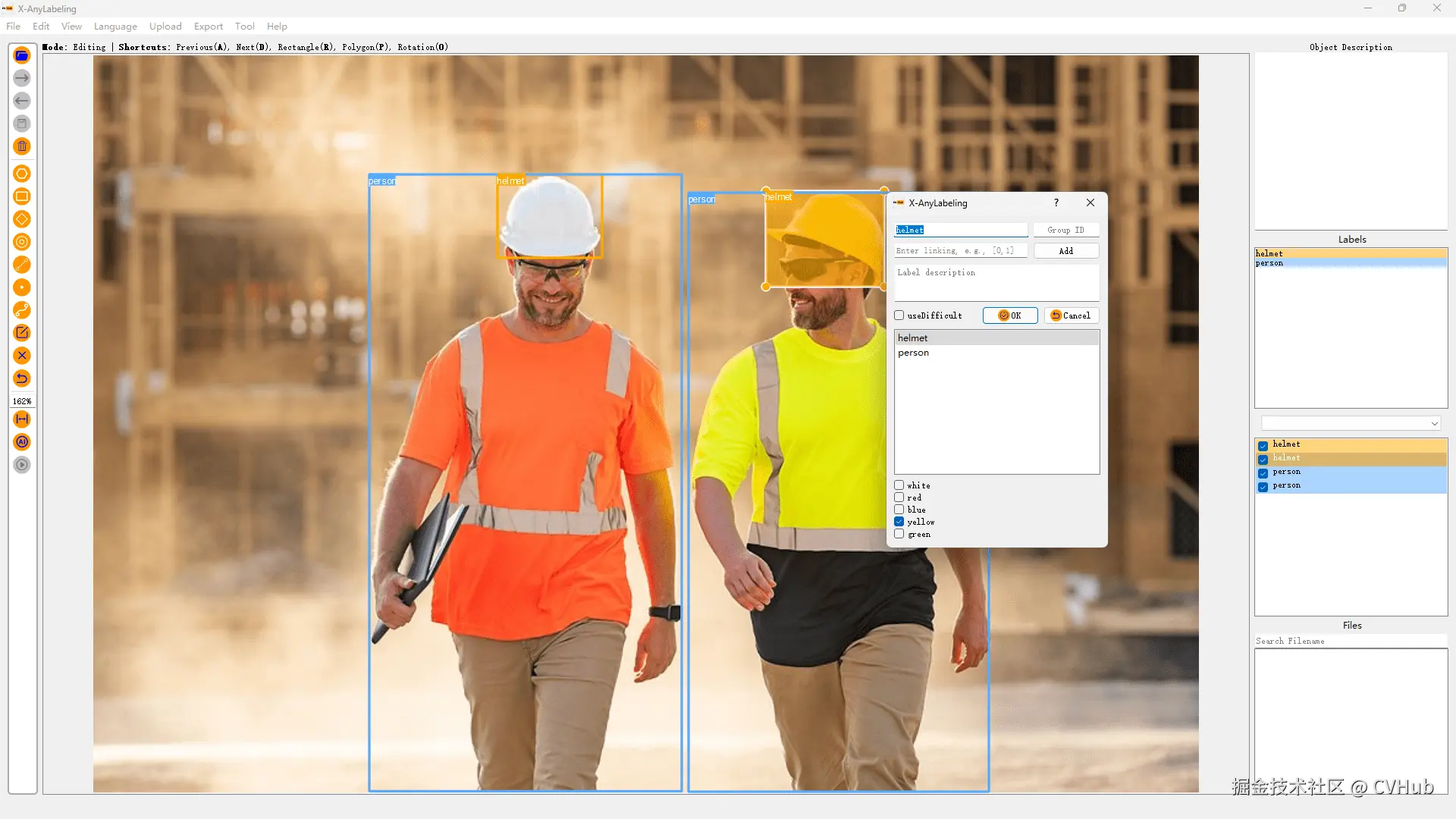This screenshot has width=1456, height=819.
Task: Select the rectangle drawing tool
Action: point(22,196)
